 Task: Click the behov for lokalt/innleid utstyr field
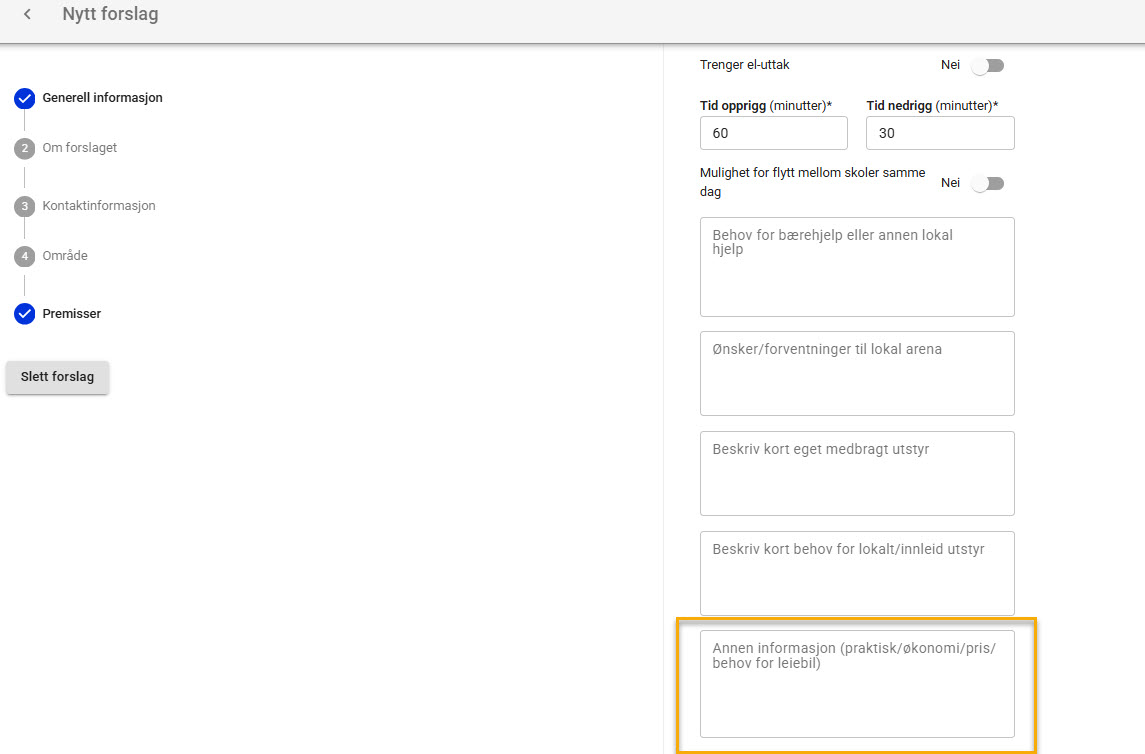click(857, 573)
